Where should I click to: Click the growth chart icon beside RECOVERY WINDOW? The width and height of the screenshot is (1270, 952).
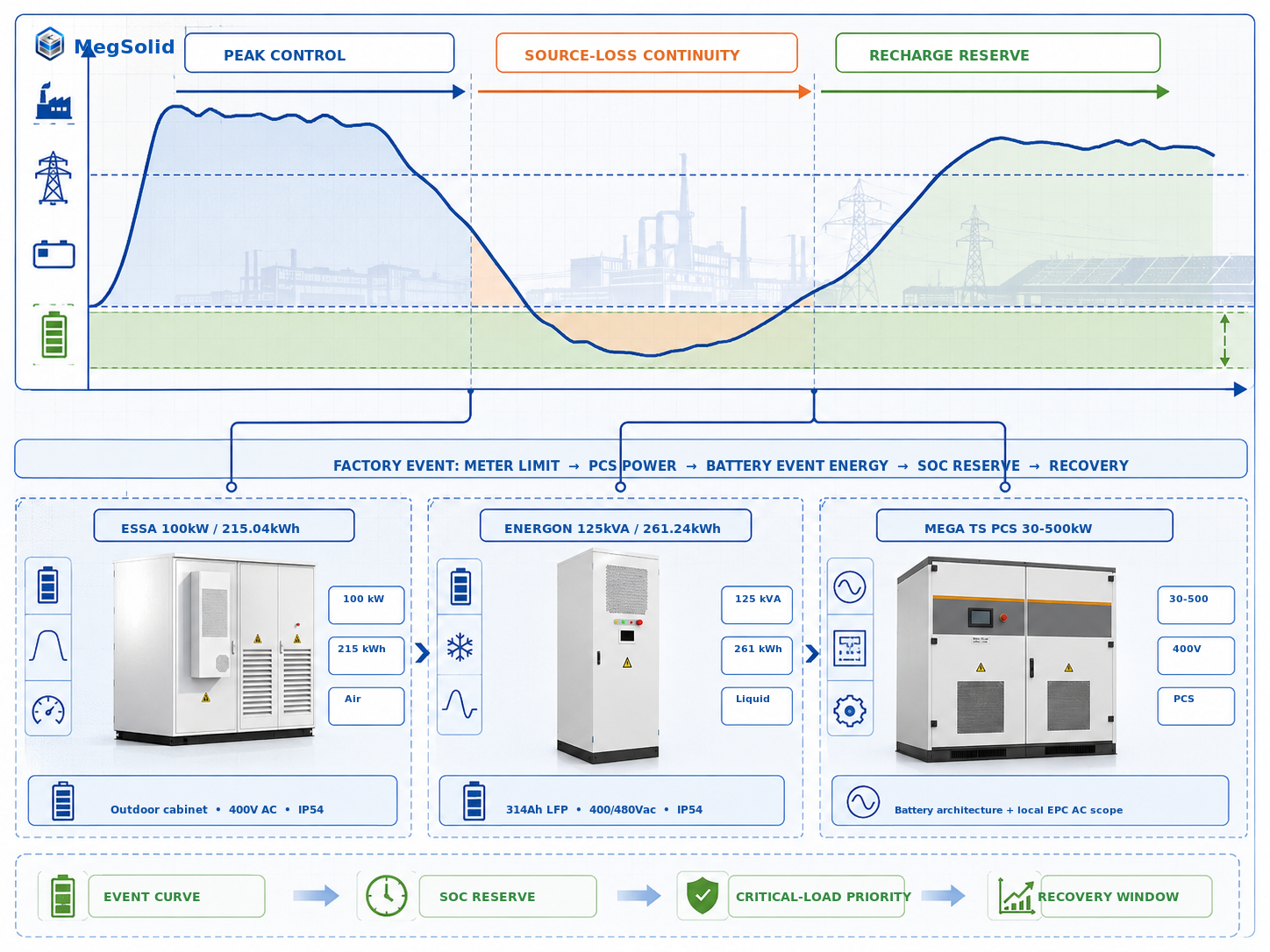(1016, 896)
